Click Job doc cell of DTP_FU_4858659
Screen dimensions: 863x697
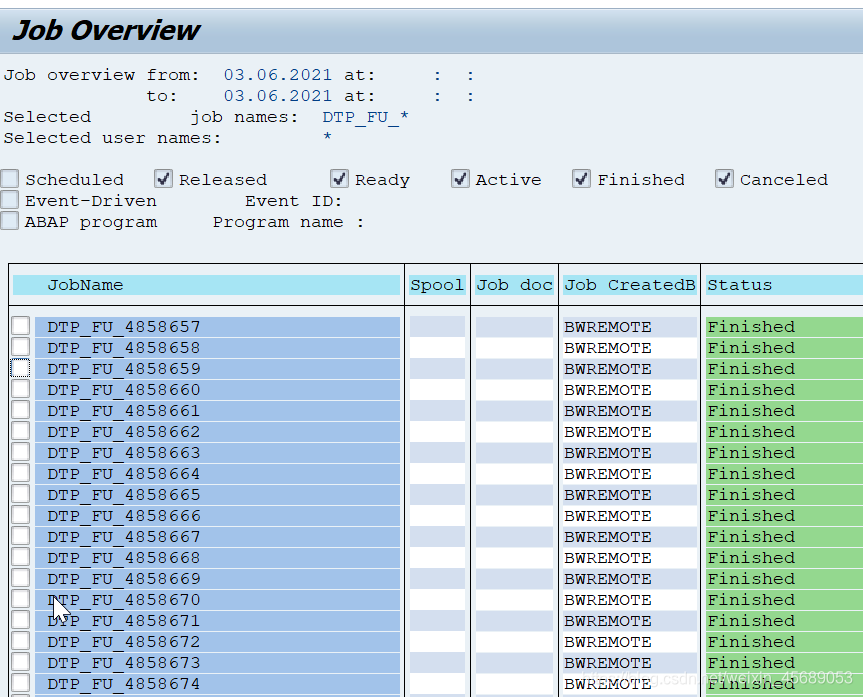coord(515,368)
